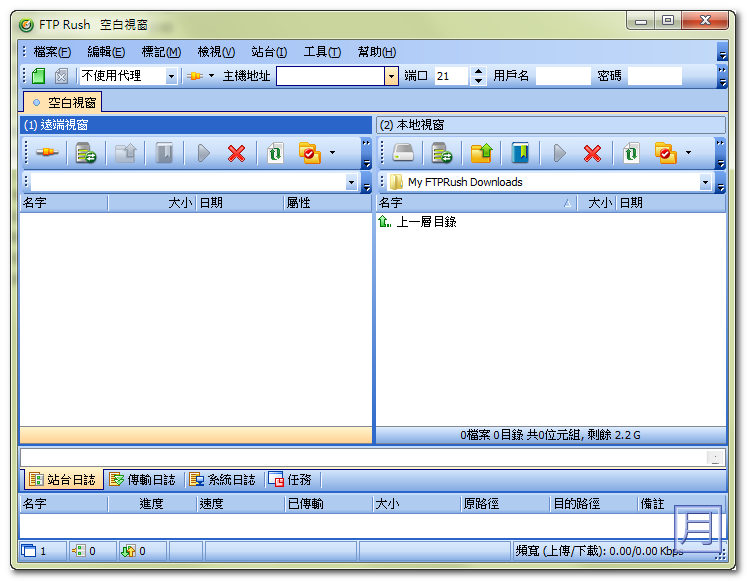The image size is (747, 581).
Task: Open the 工具 menu
Action: point(321,52)
